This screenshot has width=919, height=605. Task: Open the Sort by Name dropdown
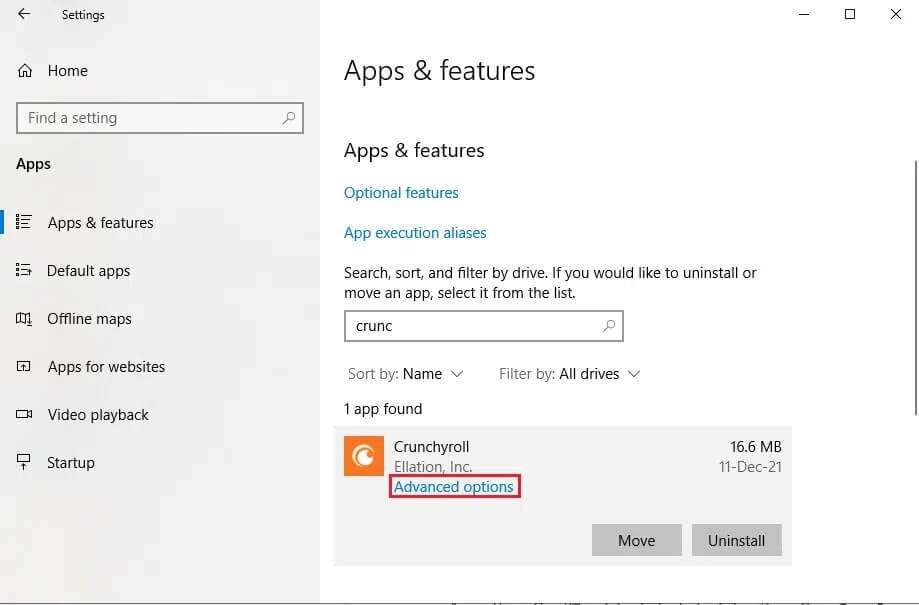tap(406, 374)
